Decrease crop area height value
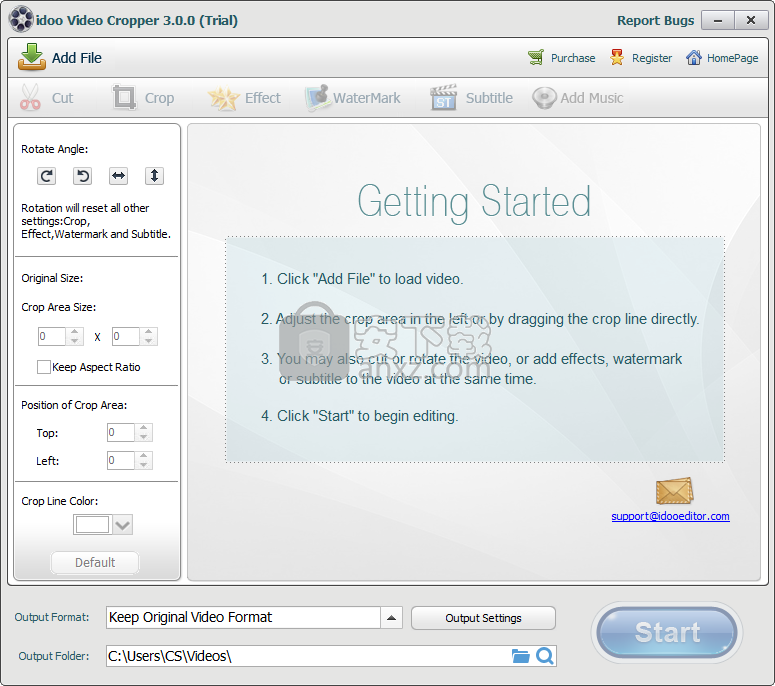The image size is (775, 686). 148,341
